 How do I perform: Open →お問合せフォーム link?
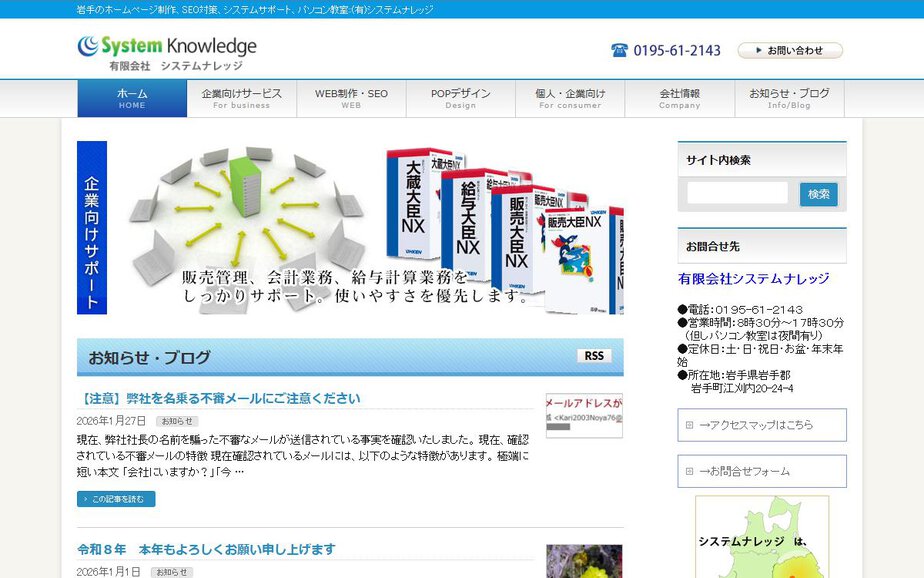coord(762,471)
